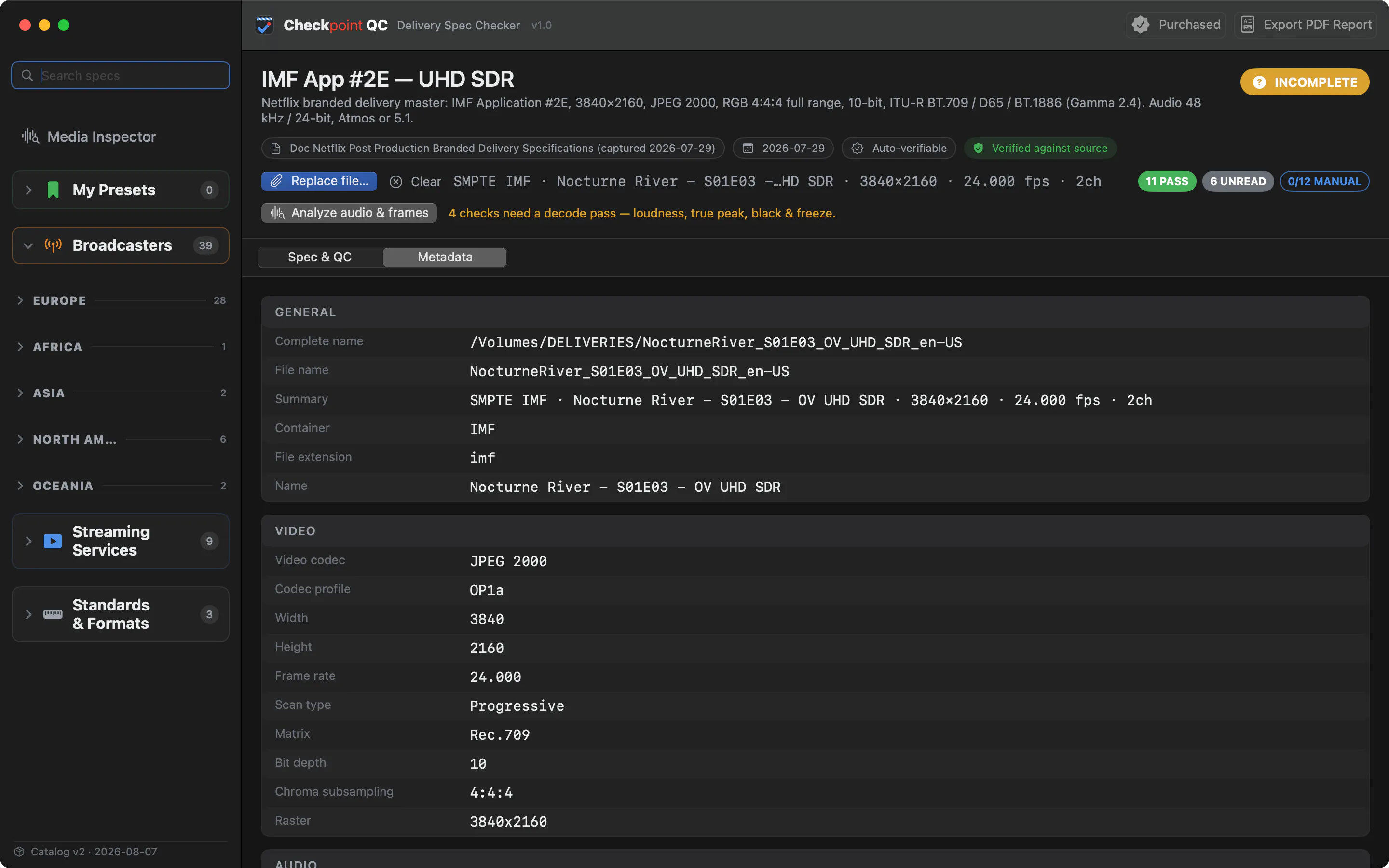The image size is (1389, 868).
Task: Open Media Inspector from sidebar
Action: pos(89,136)
